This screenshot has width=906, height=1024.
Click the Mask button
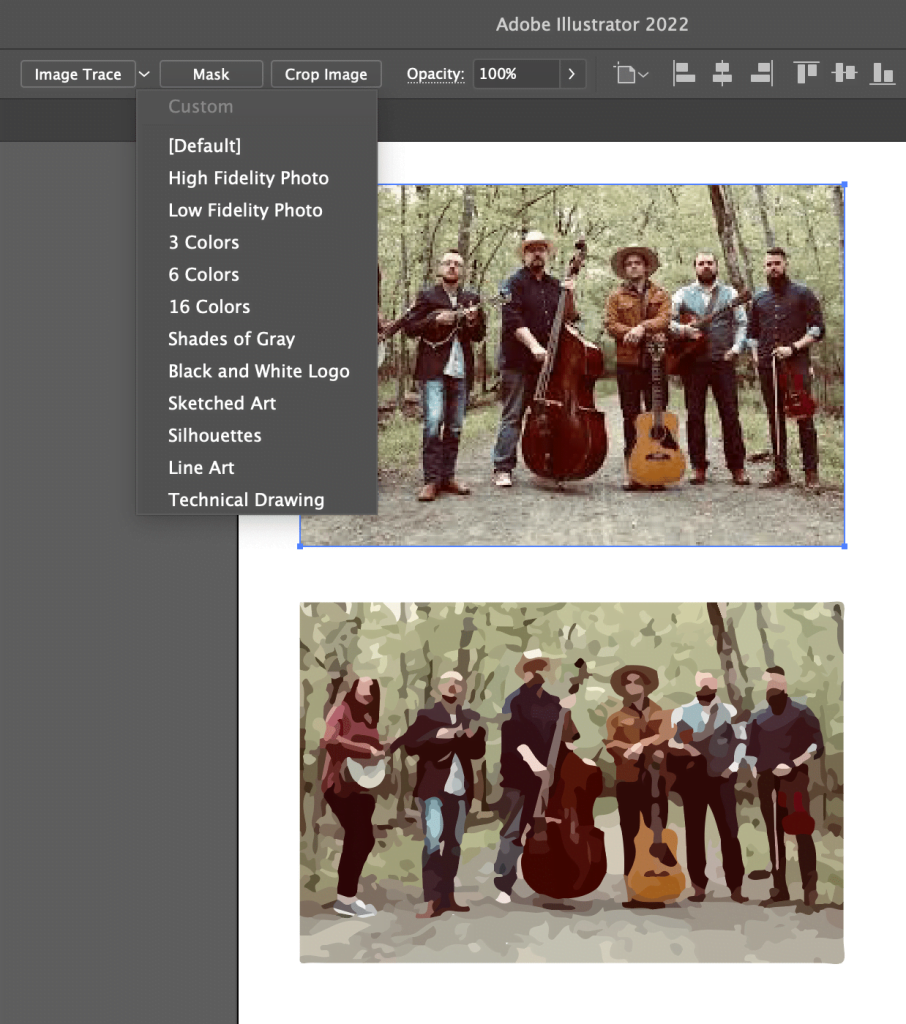(211, 74)
